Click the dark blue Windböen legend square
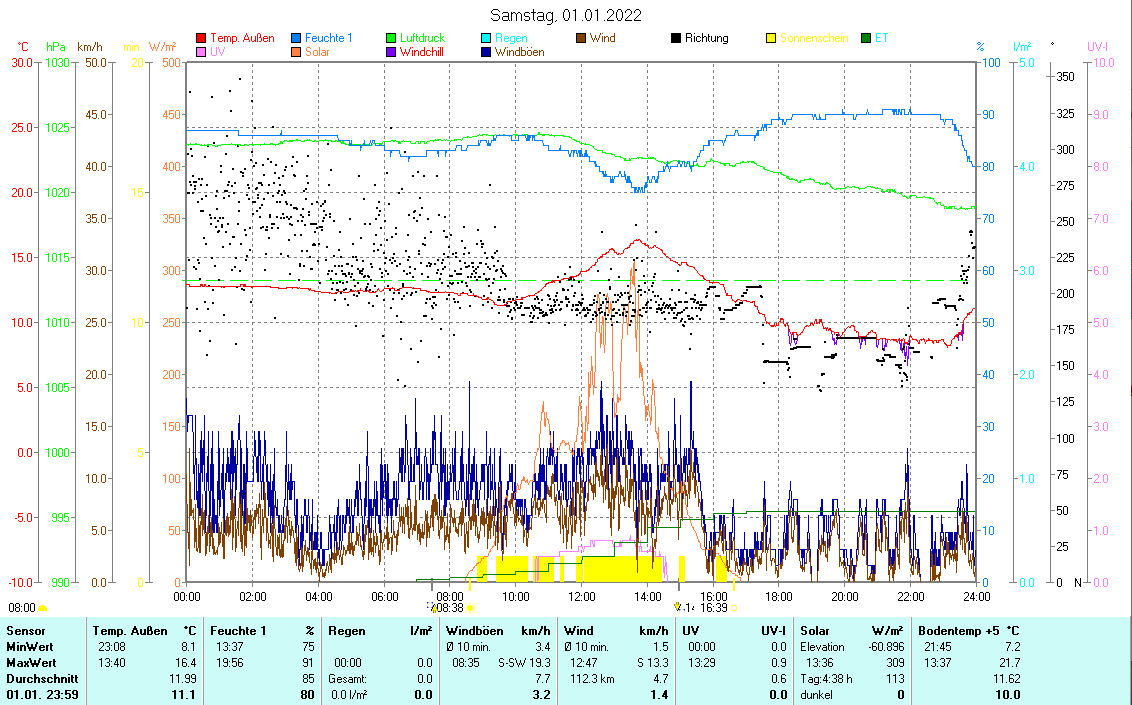This screenshot has width=1132, height=705. tap(486, 52)
